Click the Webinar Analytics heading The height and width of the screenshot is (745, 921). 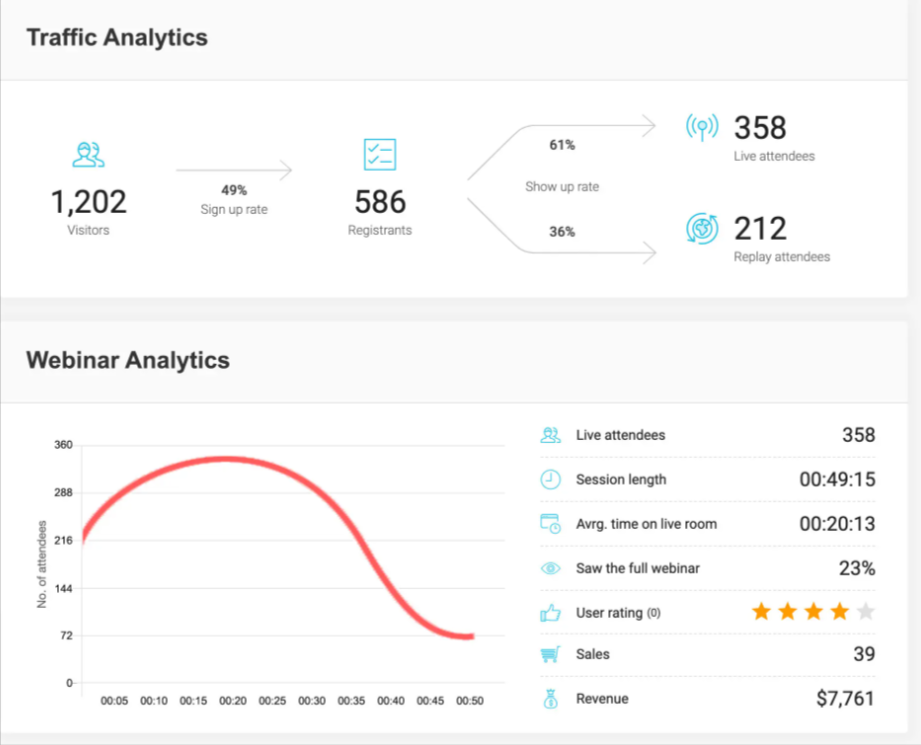point(128,360)
